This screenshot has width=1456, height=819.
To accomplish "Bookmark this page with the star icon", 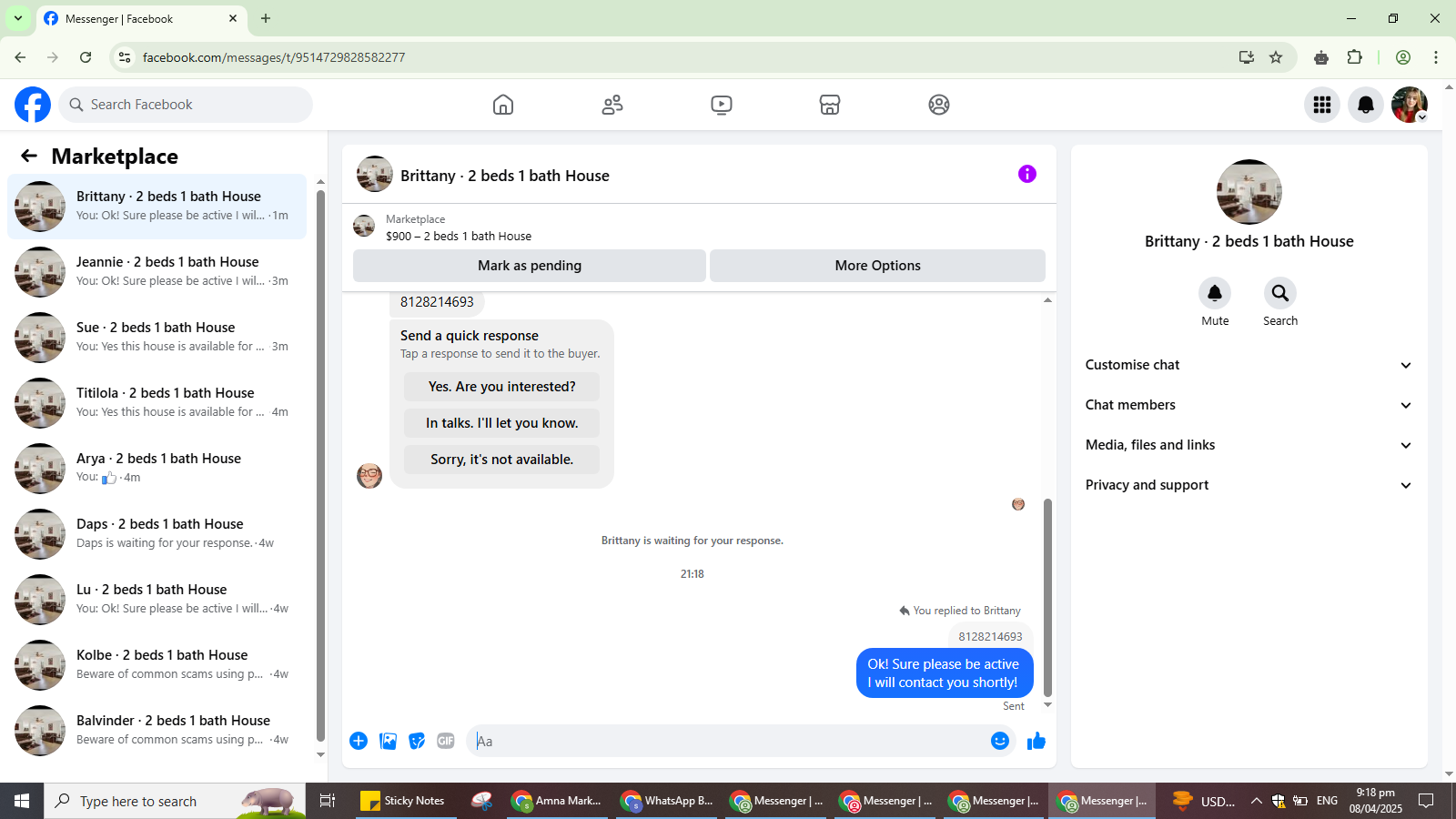I will click(x=1276, y=57).
